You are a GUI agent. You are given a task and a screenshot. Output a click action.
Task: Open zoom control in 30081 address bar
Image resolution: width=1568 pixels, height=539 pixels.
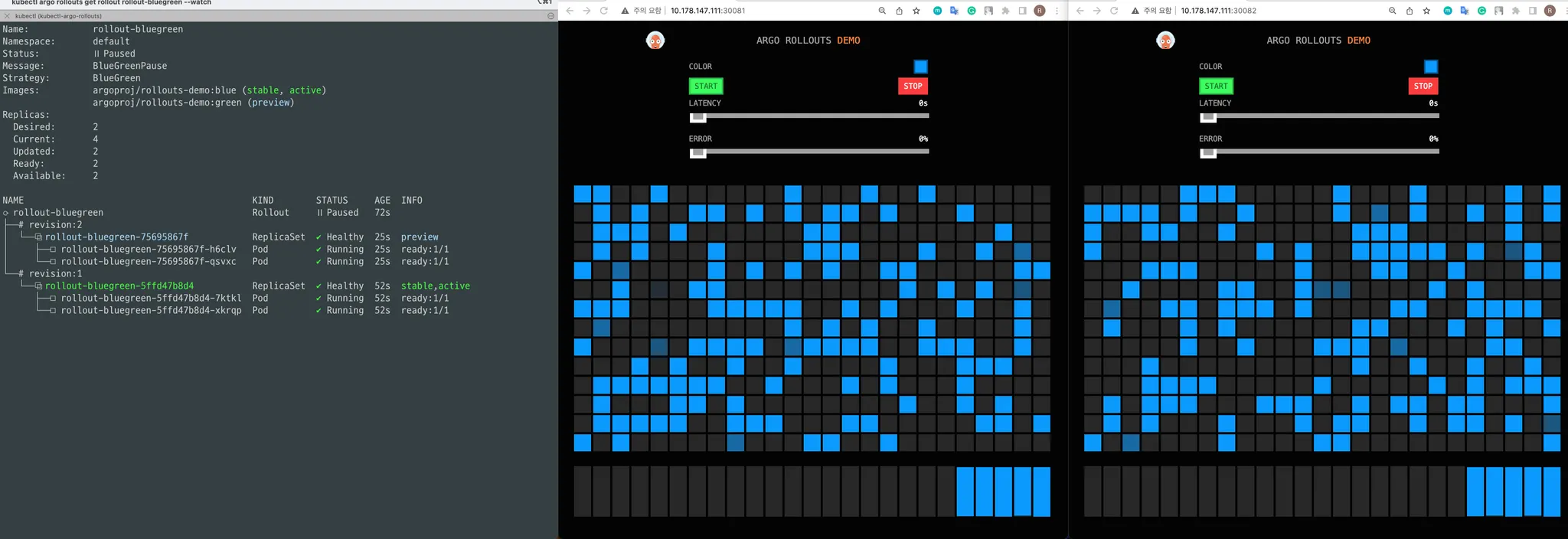[882, 11]
